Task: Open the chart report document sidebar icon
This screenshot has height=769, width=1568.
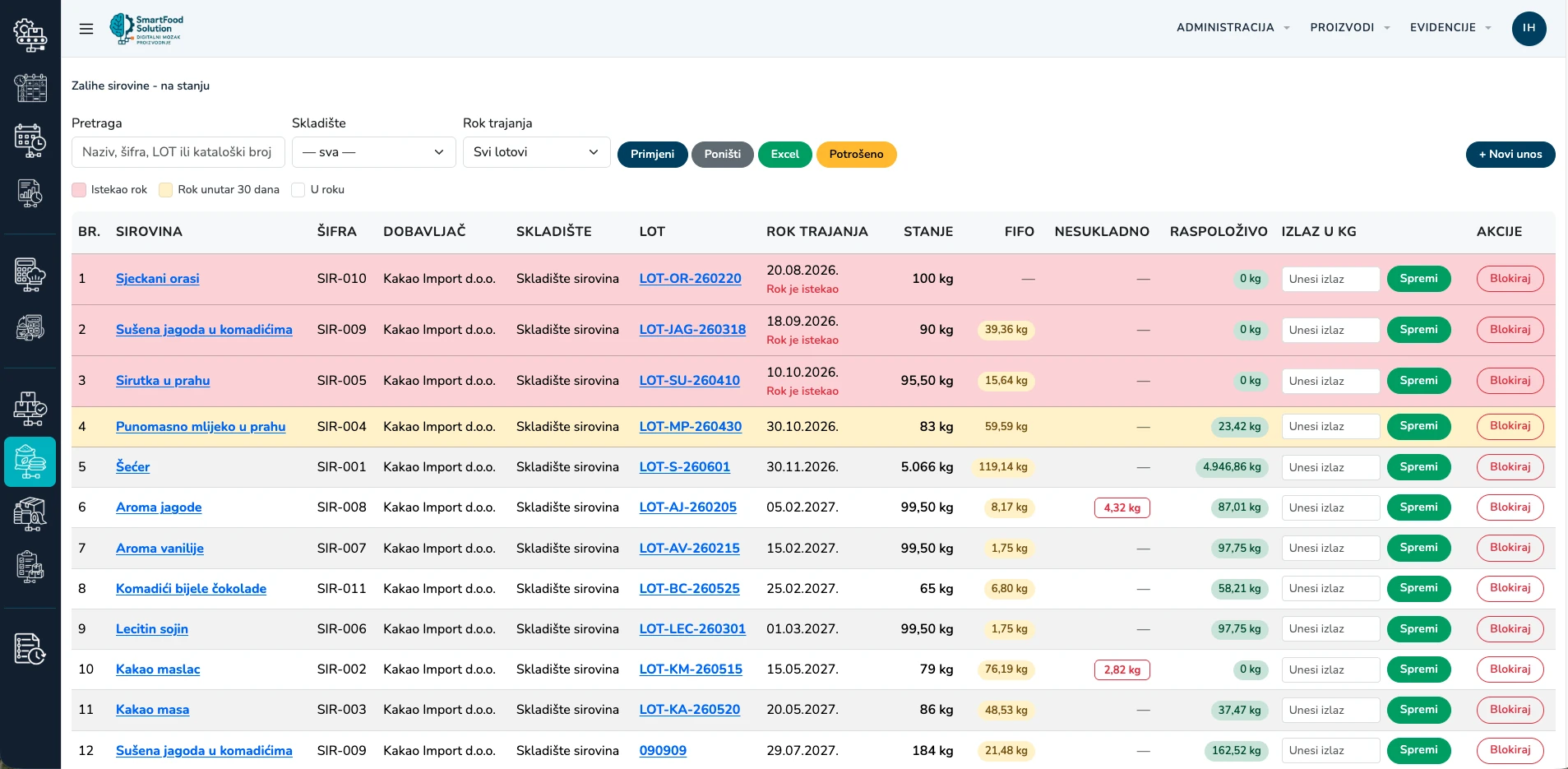Action: click(x=30, y=193)
